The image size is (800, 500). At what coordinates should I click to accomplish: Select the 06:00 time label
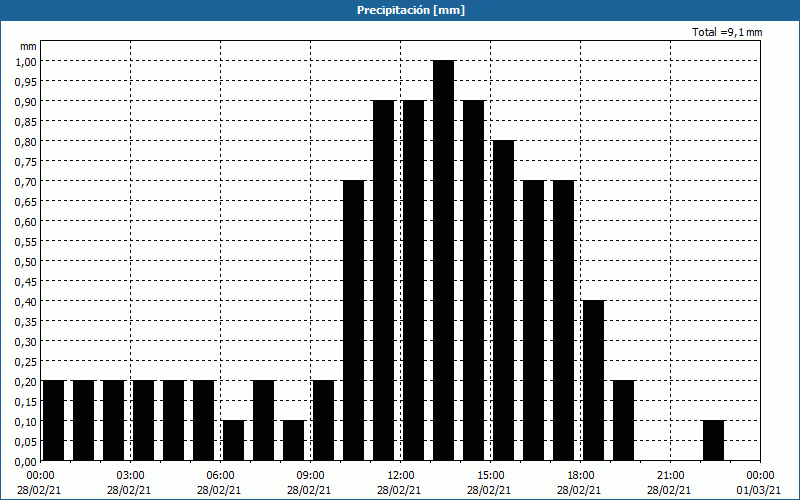tap(220, 476)
